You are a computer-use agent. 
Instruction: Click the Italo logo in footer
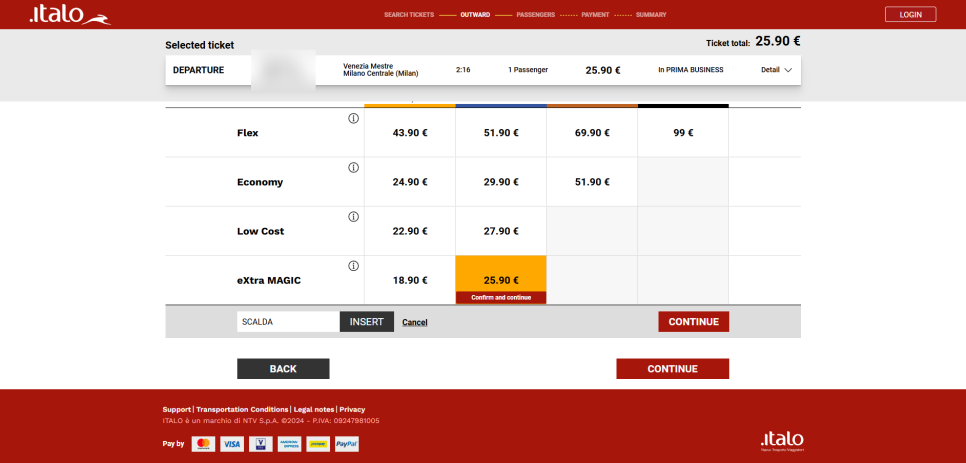[x=782, y=441]
